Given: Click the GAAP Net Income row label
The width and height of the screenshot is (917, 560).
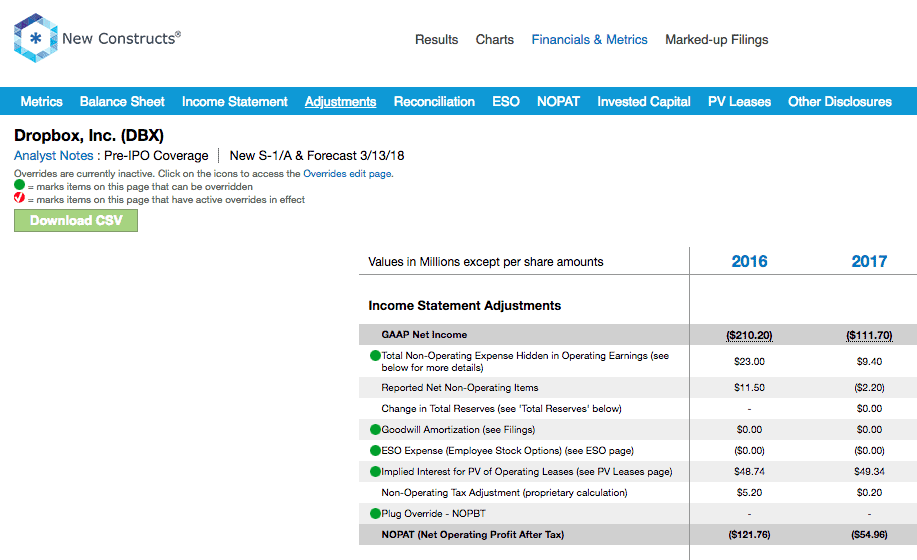Looking at the screenshot, I should pos(424,335).
